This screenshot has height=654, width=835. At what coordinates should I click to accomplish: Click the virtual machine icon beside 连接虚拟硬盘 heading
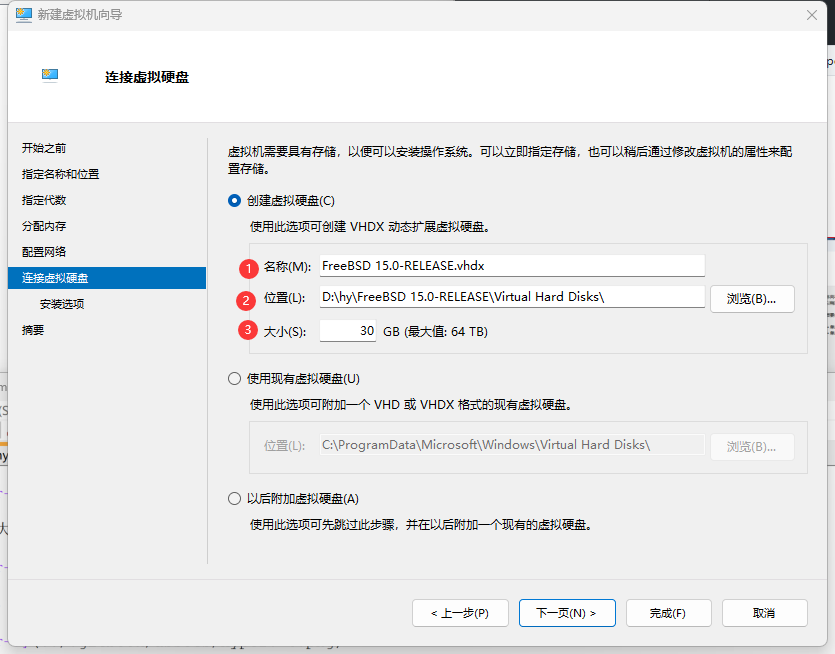point(50,76)
